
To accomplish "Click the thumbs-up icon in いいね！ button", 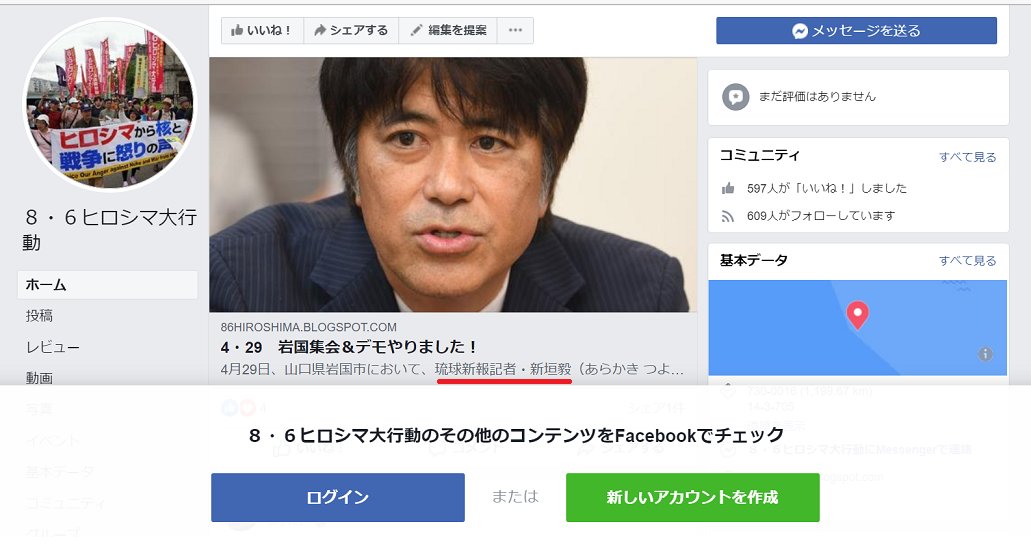I will 237,30.
